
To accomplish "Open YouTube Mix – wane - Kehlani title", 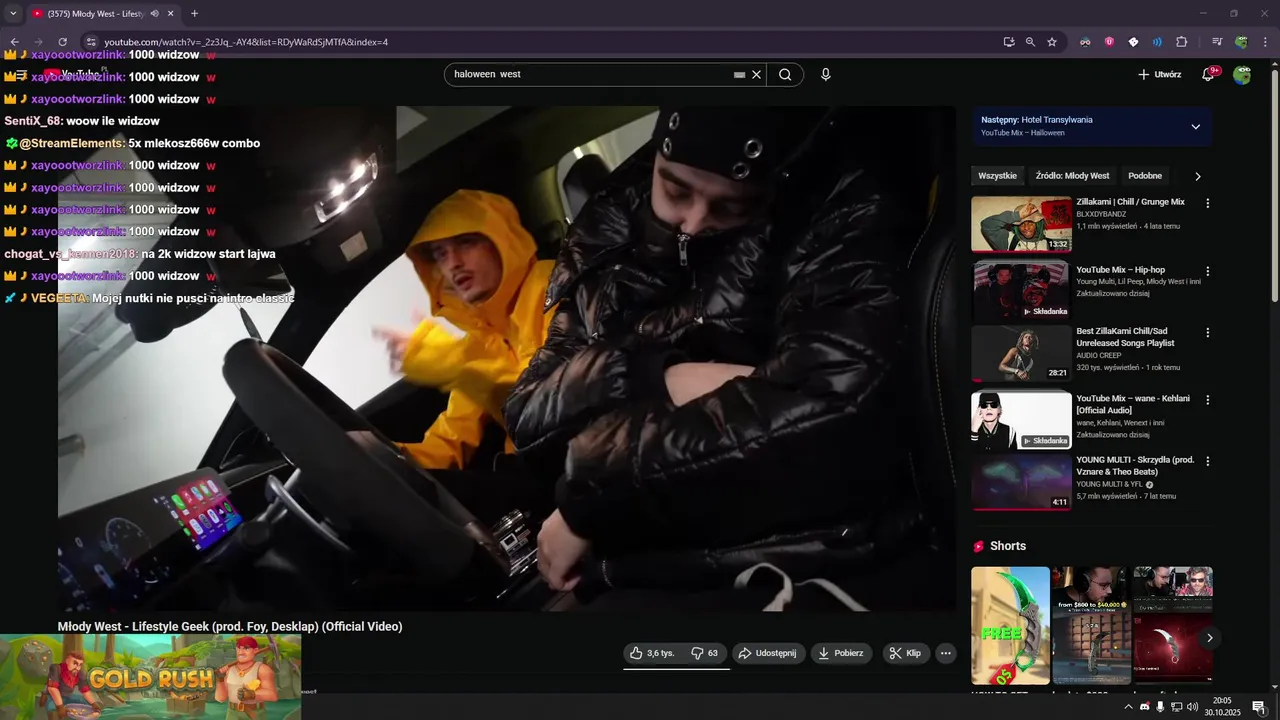I will click(x=1133, y=404).
